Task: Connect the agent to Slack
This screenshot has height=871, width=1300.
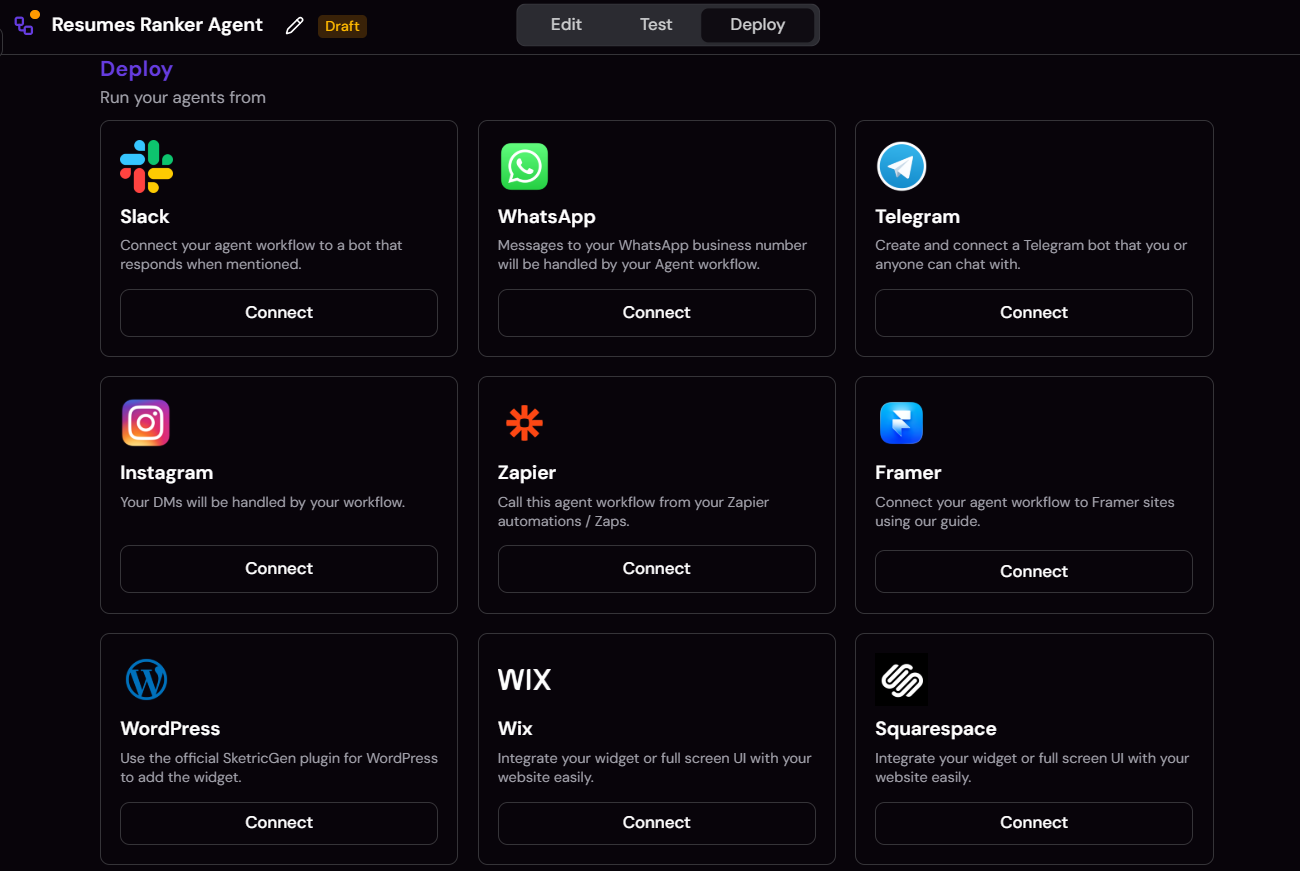Action: [279, 313]
